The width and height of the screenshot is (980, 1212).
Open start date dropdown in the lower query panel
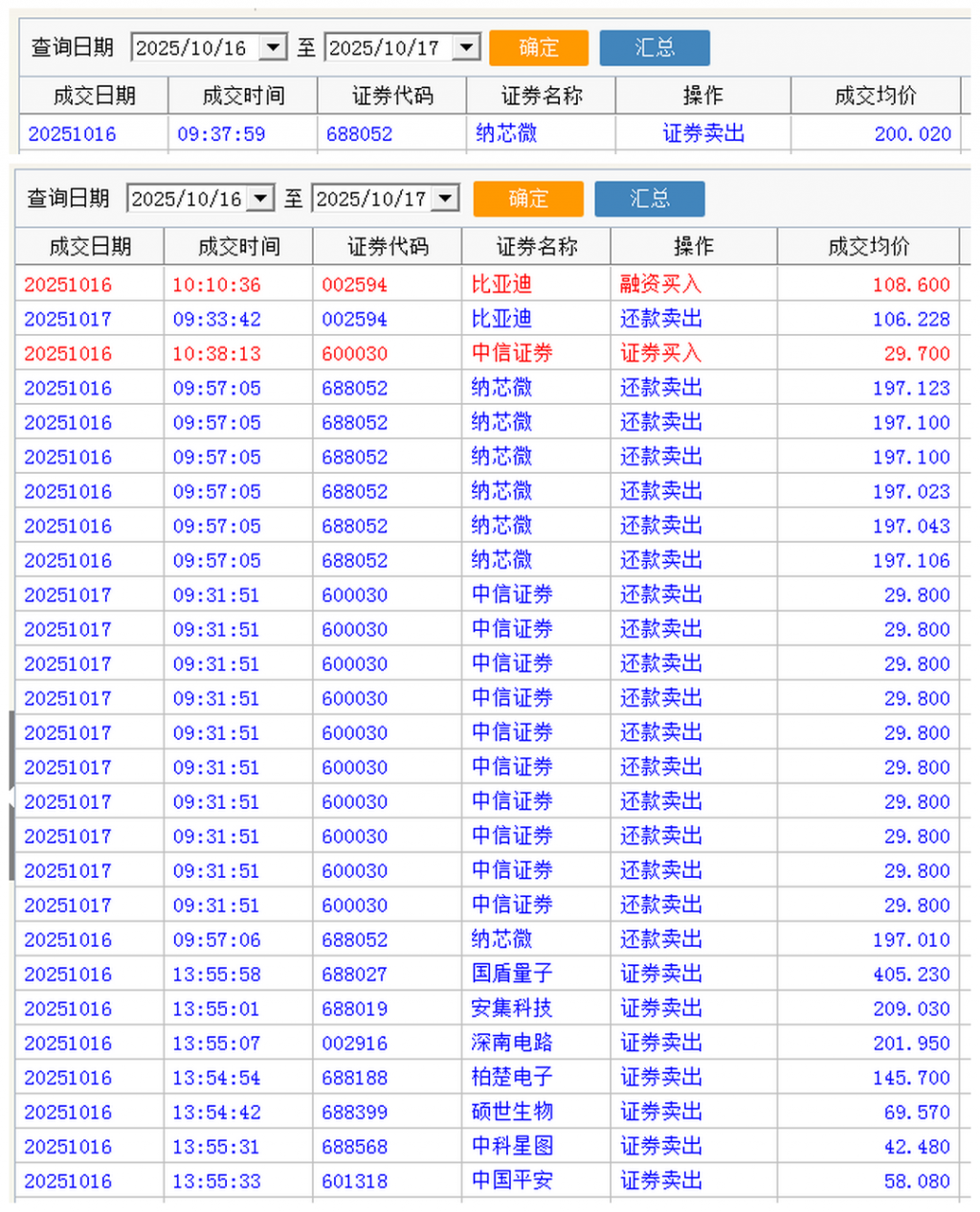(260, 198)
